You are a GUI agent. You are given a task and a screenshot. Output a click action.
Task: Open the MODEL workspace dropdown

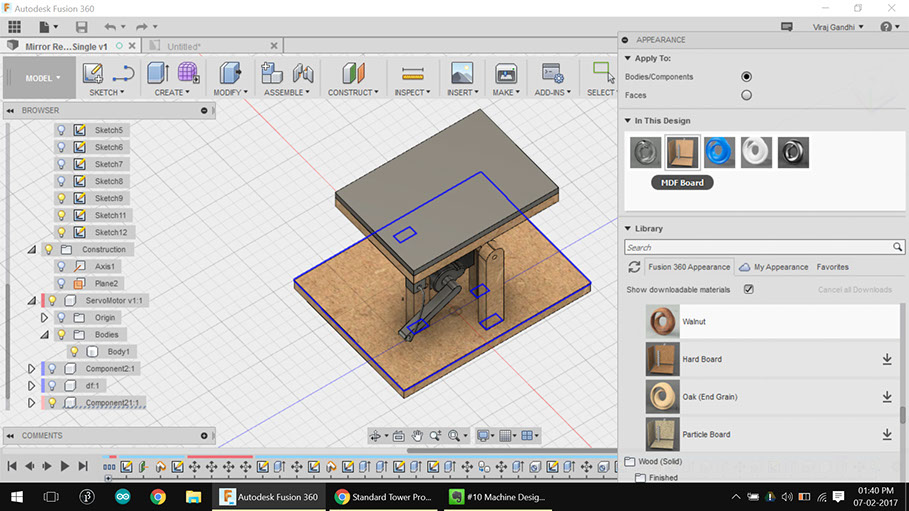pos(42,77)
